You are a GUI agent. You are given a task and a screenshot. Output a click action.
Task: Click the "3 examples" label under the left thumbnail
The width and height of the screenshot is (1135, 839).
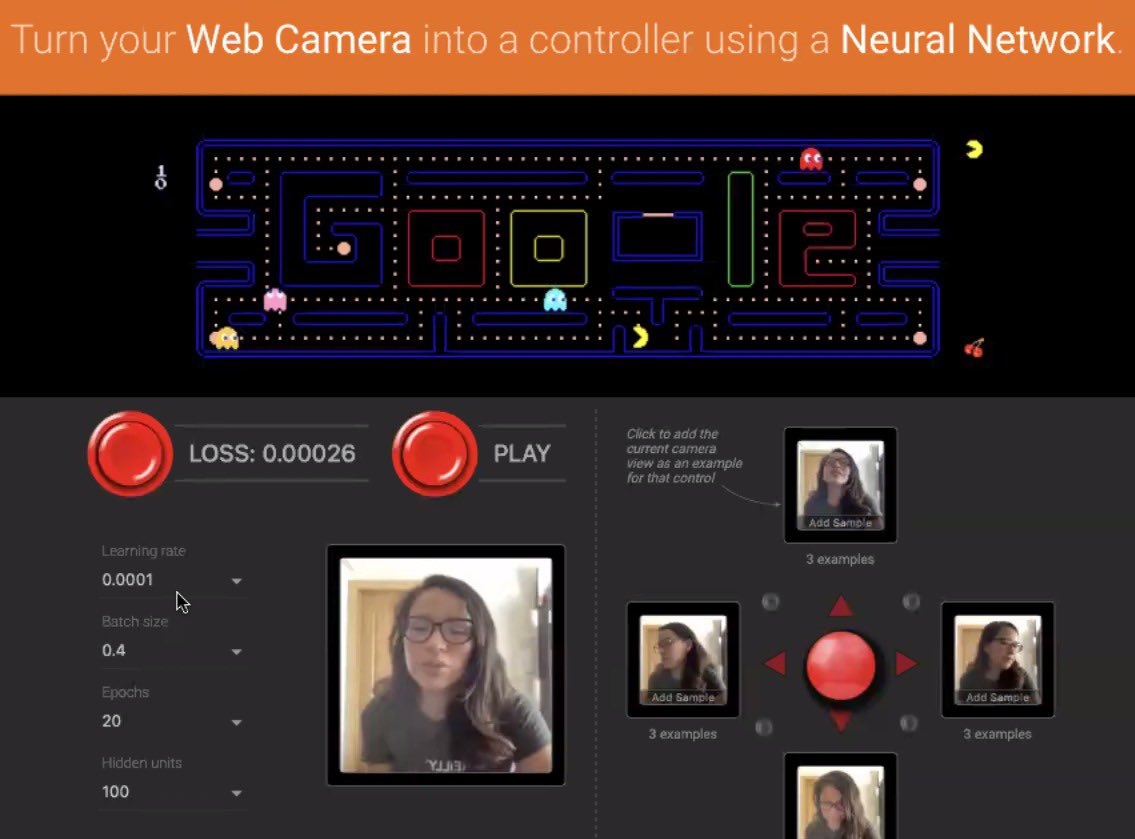tap(683, 734)
